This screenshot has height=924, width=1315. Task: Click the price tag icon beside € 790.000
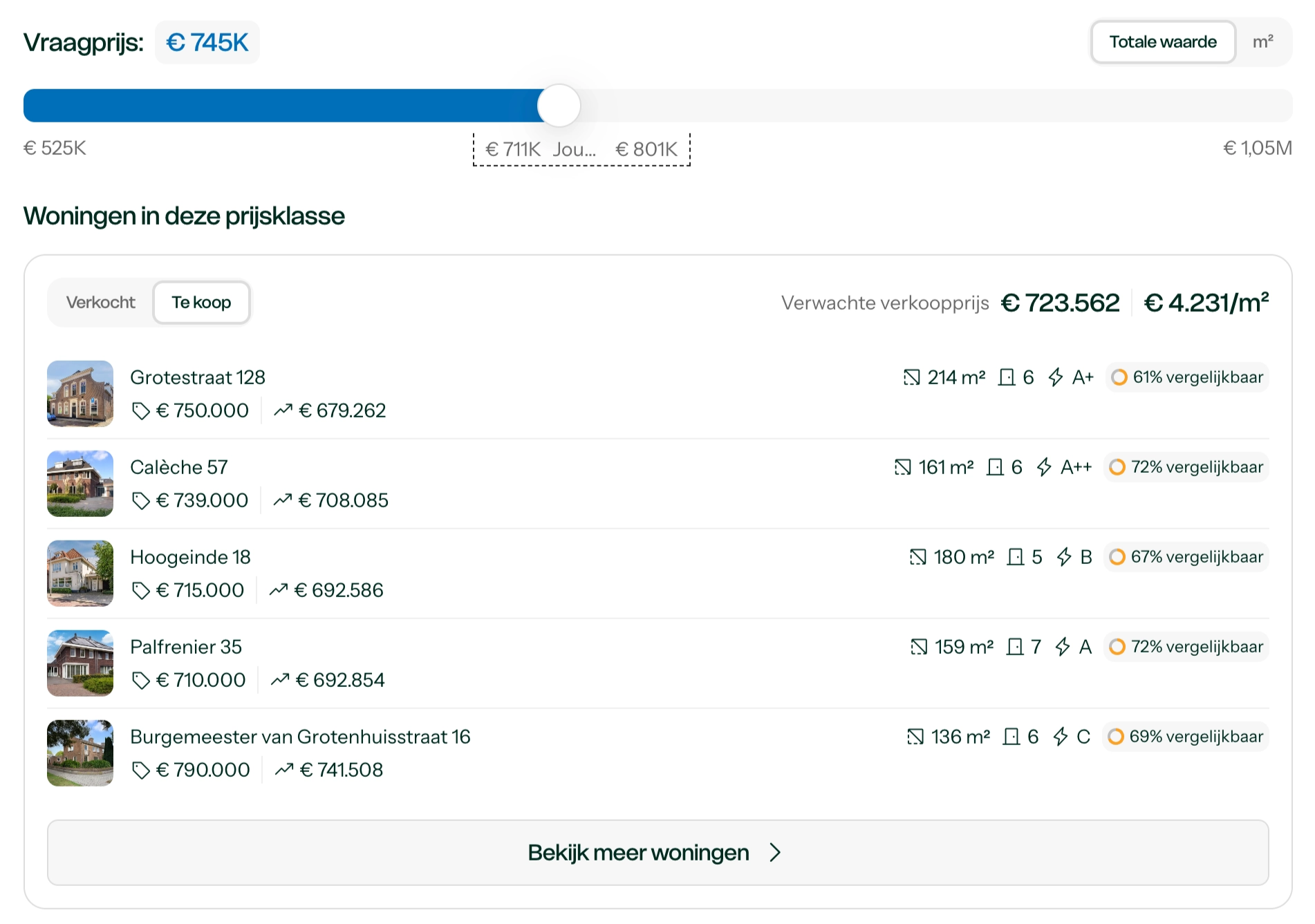141,770
